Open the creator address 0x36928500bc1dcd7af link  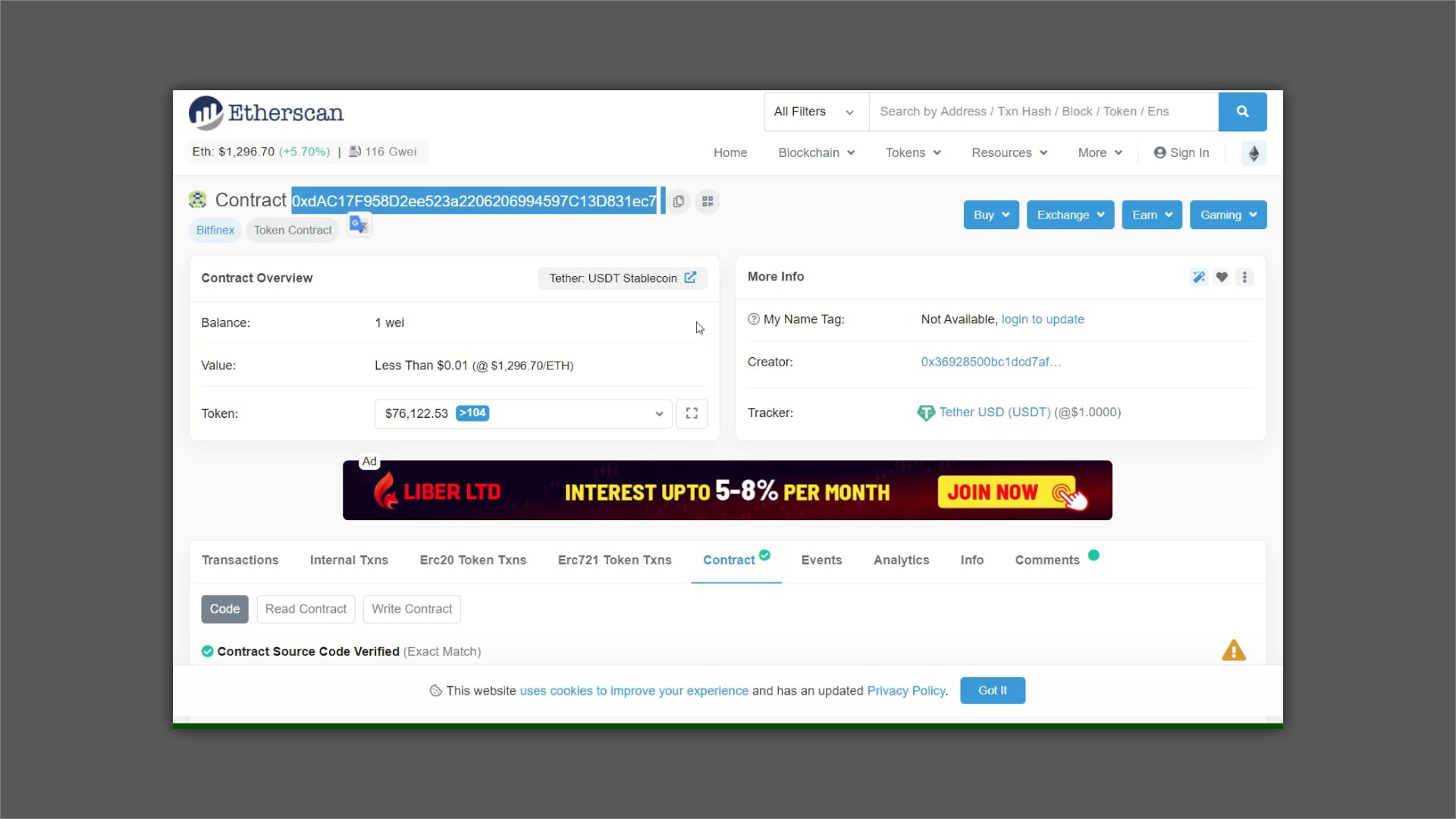pyautogui.click(x=990, y=362)
